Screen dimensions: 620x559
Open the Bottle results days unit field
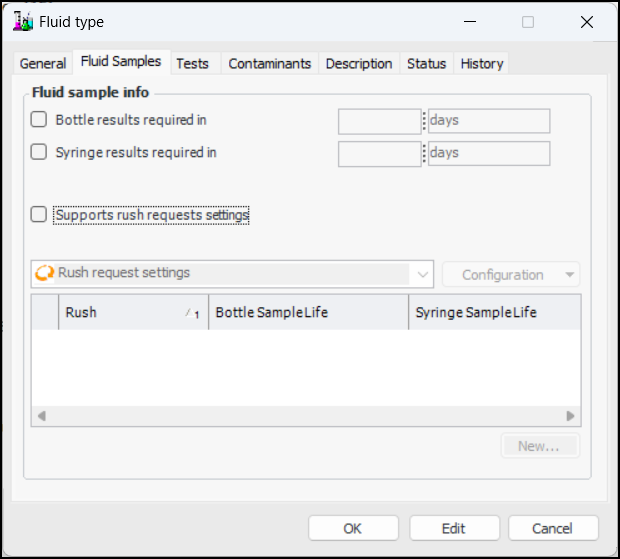tap(488, 121)
